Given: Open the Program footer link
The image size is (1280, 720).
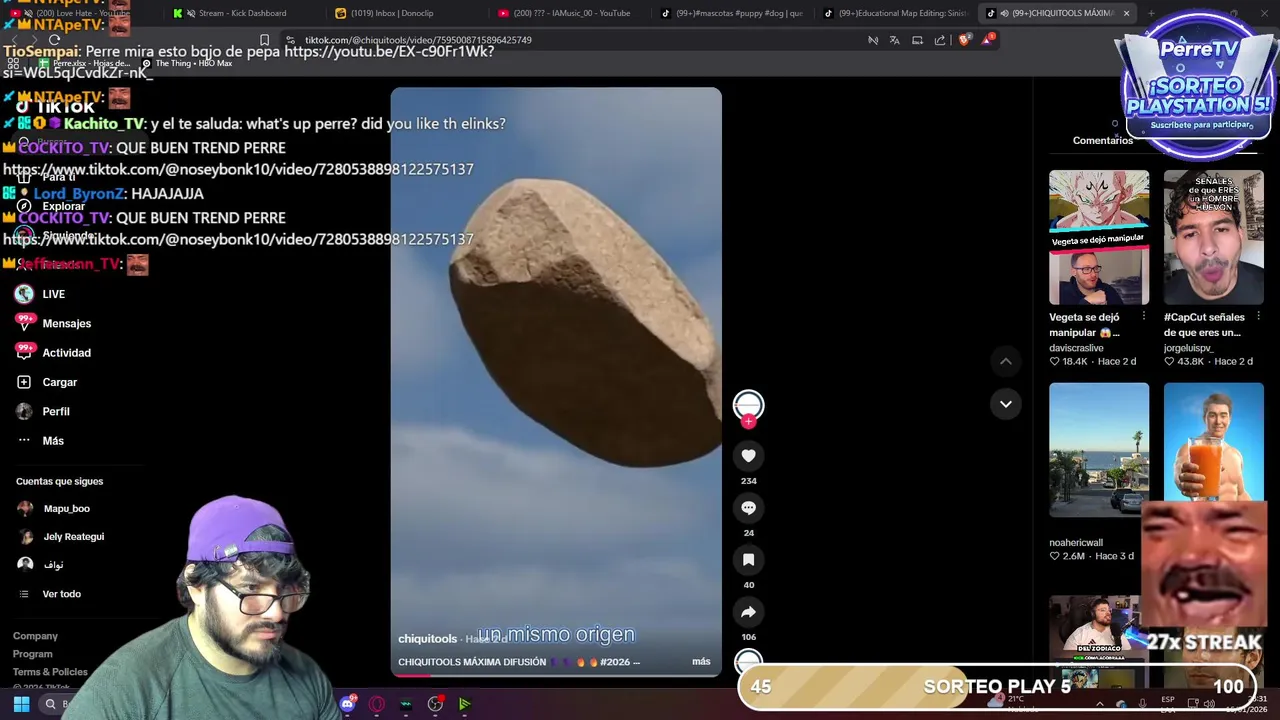Looking at the screenshot, I should click(x=32, y=654).
